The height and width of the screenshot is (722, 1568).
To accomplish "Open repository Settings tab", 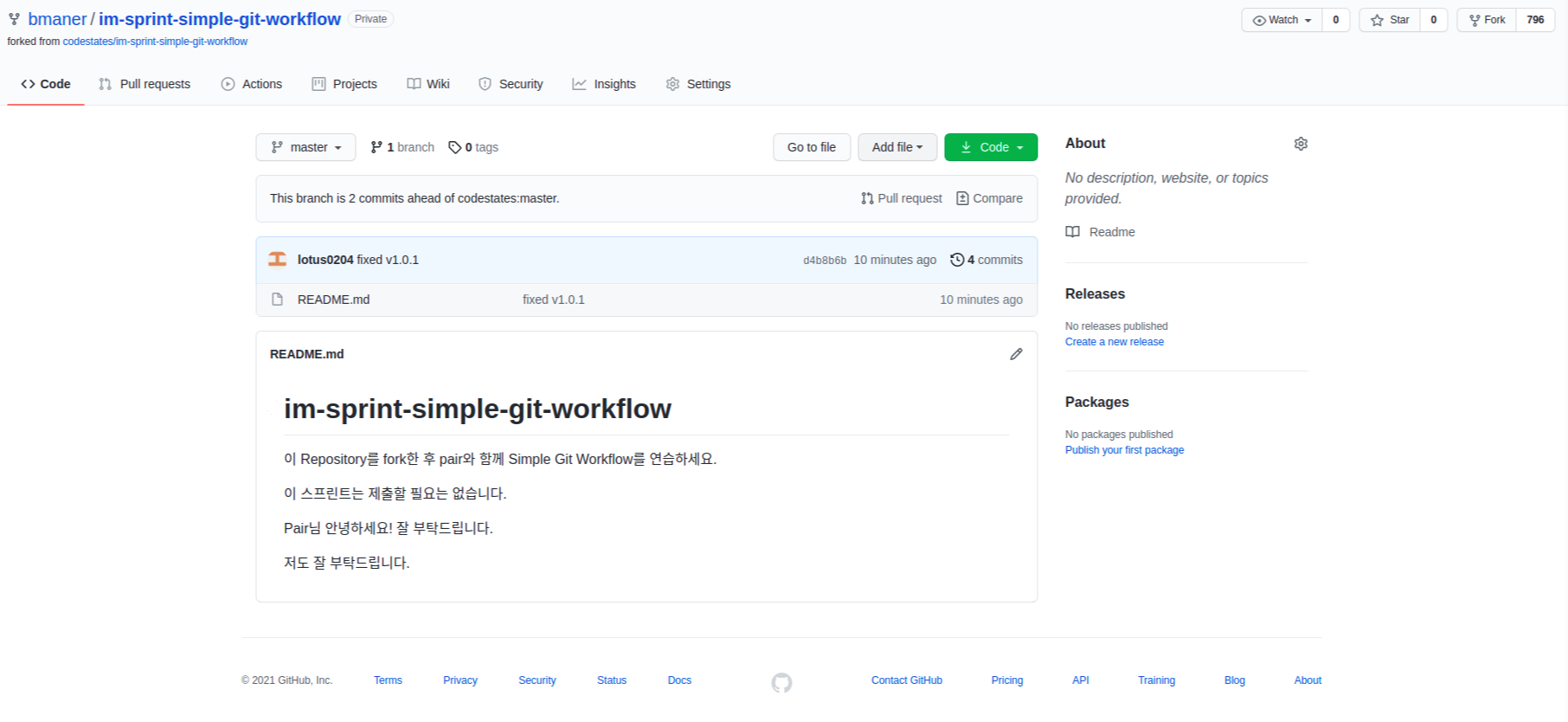I will (698, 84).
